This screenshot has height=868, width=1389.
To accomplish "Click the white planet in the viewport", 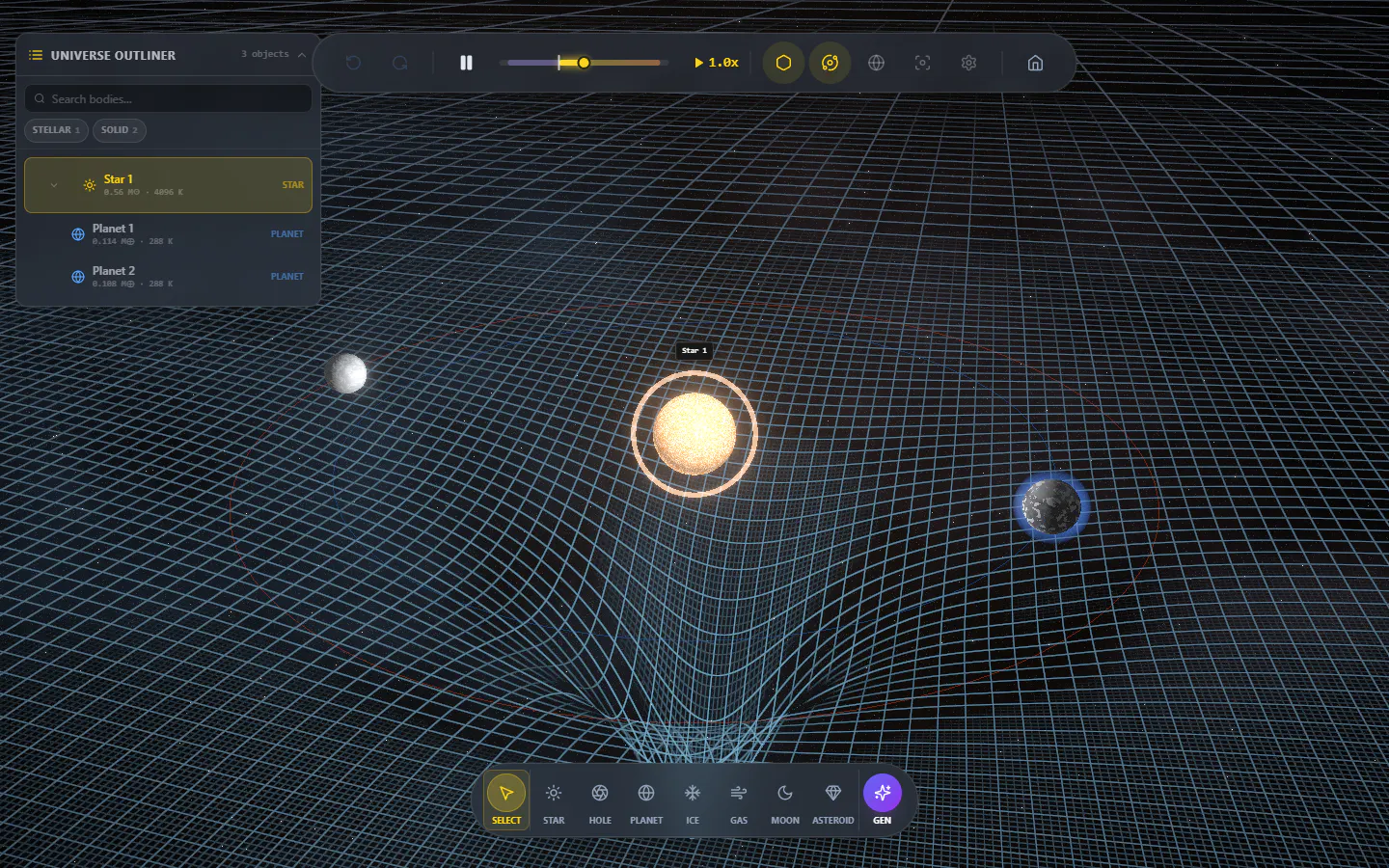I will [346, 373].
